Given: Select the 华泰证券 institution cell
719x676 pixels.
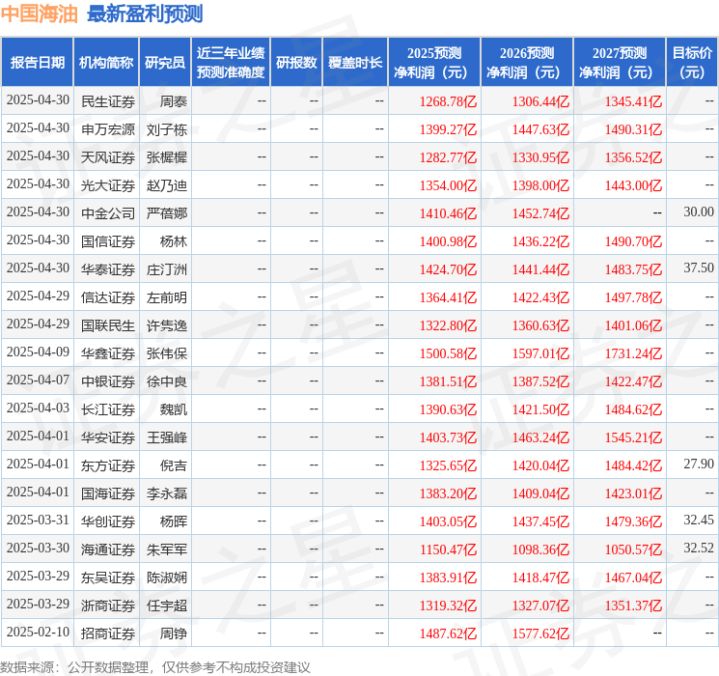Looking at the screenshot, I should (x=108, y=269).
